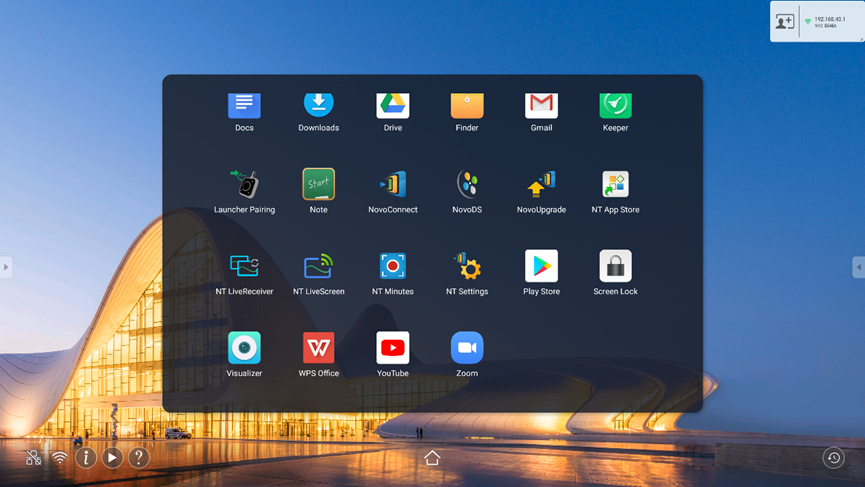This screenshot has height=487, width=865.
Task: Expand the left edge side panel arrow
Action: click(6, 267)
